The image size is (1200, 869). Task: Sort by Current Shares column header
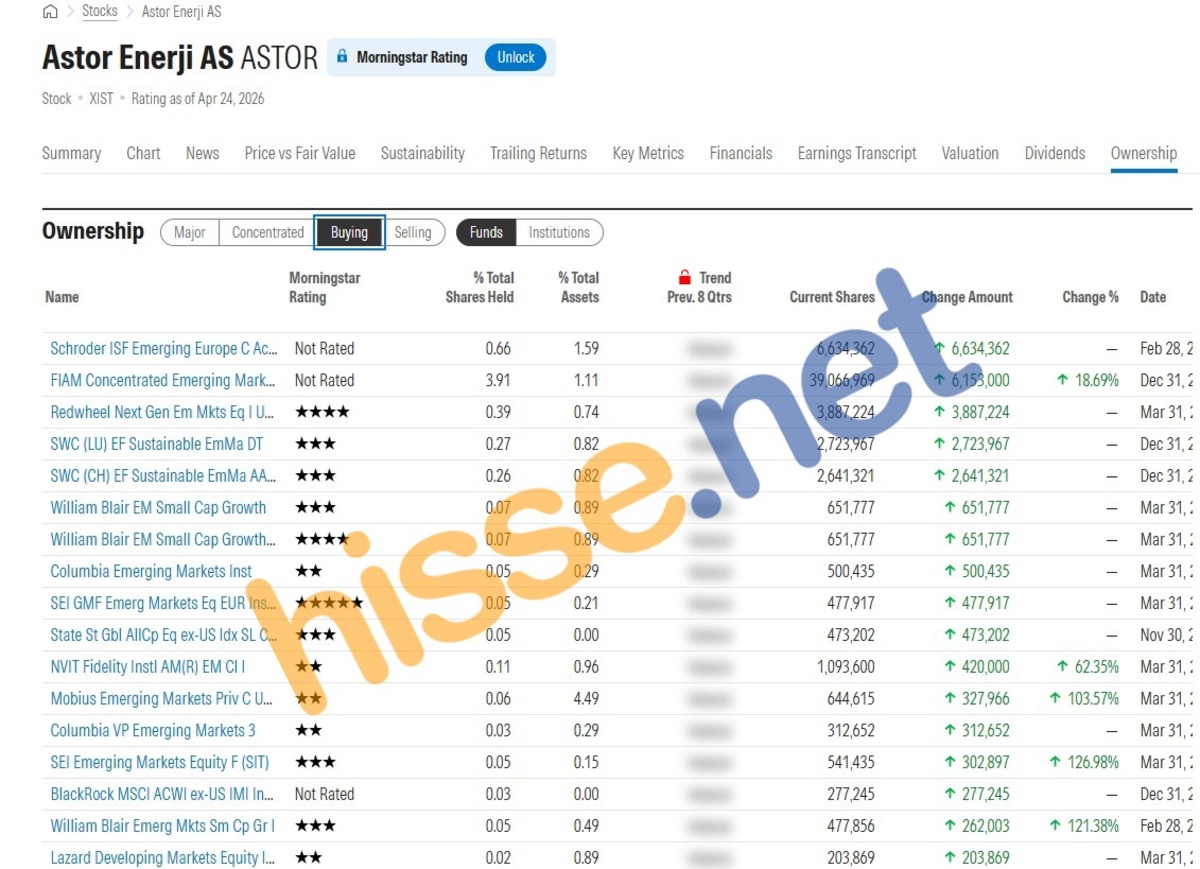832,297
